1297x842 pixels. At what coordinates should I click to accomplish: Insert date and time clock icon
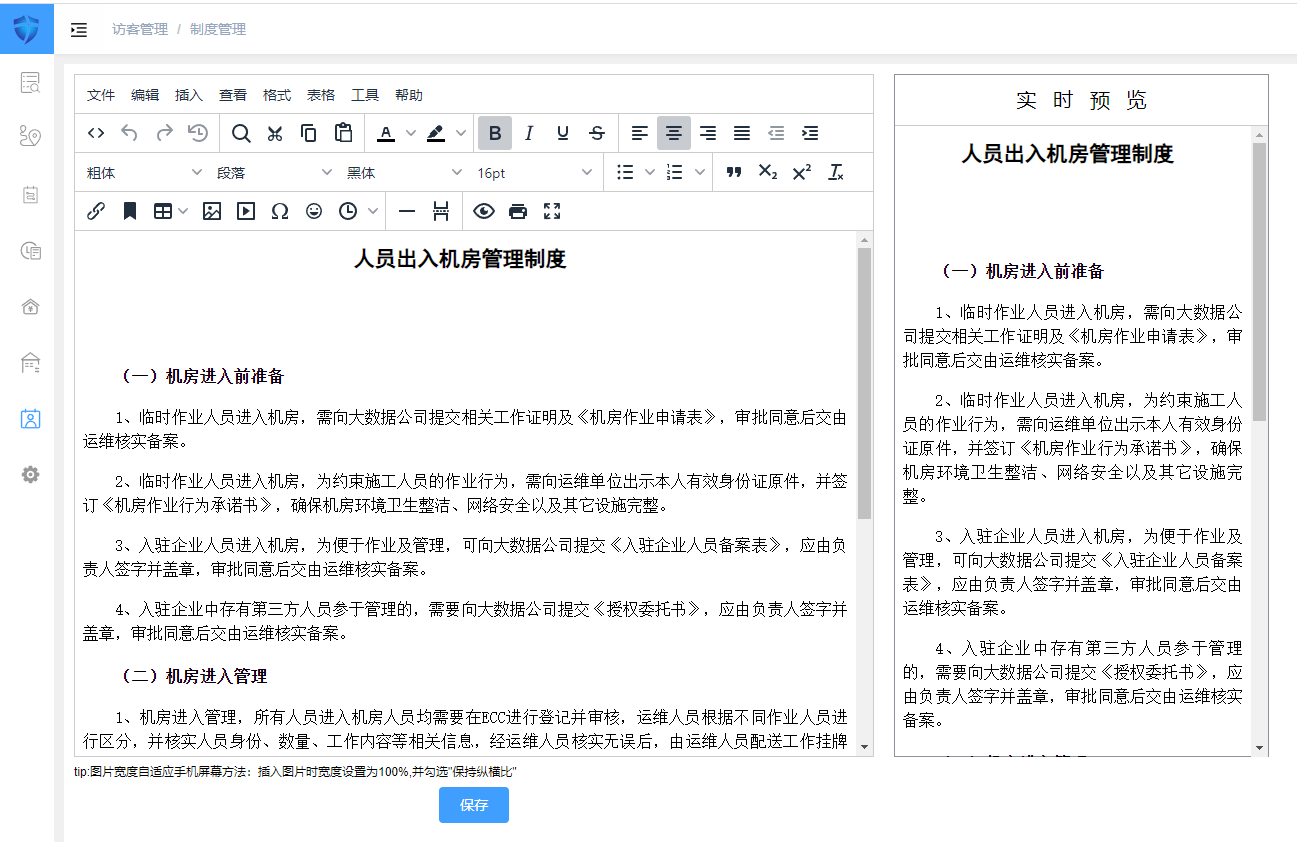click(348, 211)
